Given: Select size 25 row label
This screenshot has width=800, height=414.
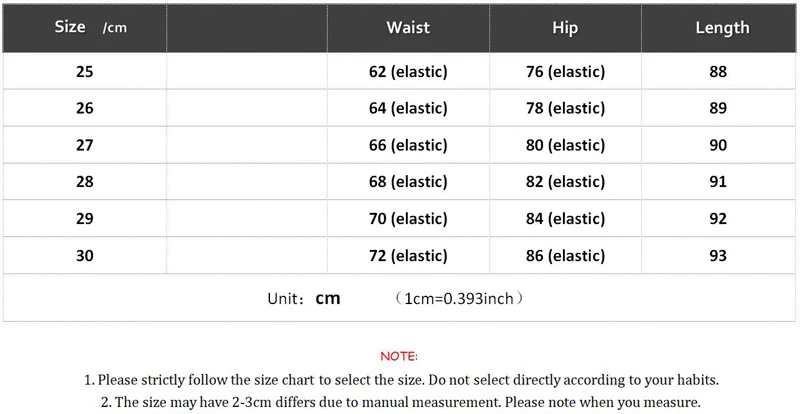Looking at the screenshot, I should click(x=84, y=72).
